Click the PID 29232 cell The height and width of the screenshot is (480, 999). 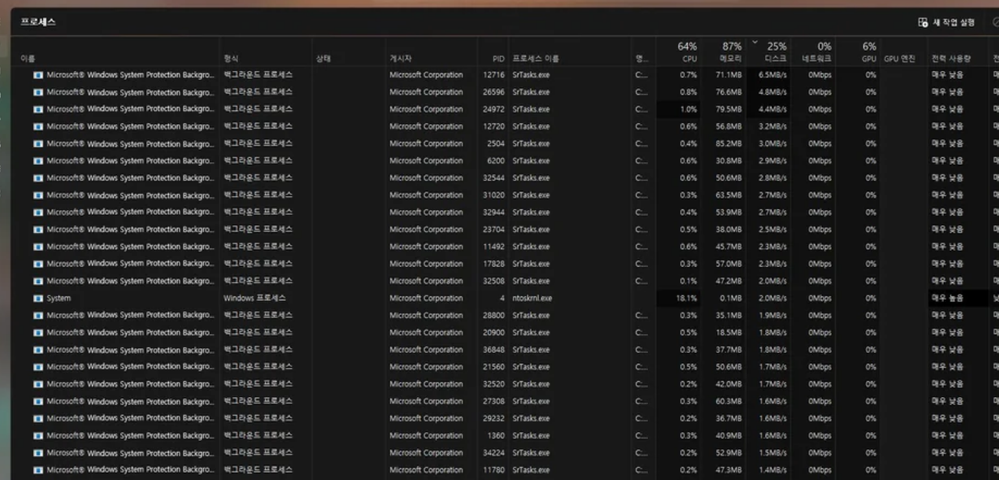pyautogui.click(x=494, y=419)
